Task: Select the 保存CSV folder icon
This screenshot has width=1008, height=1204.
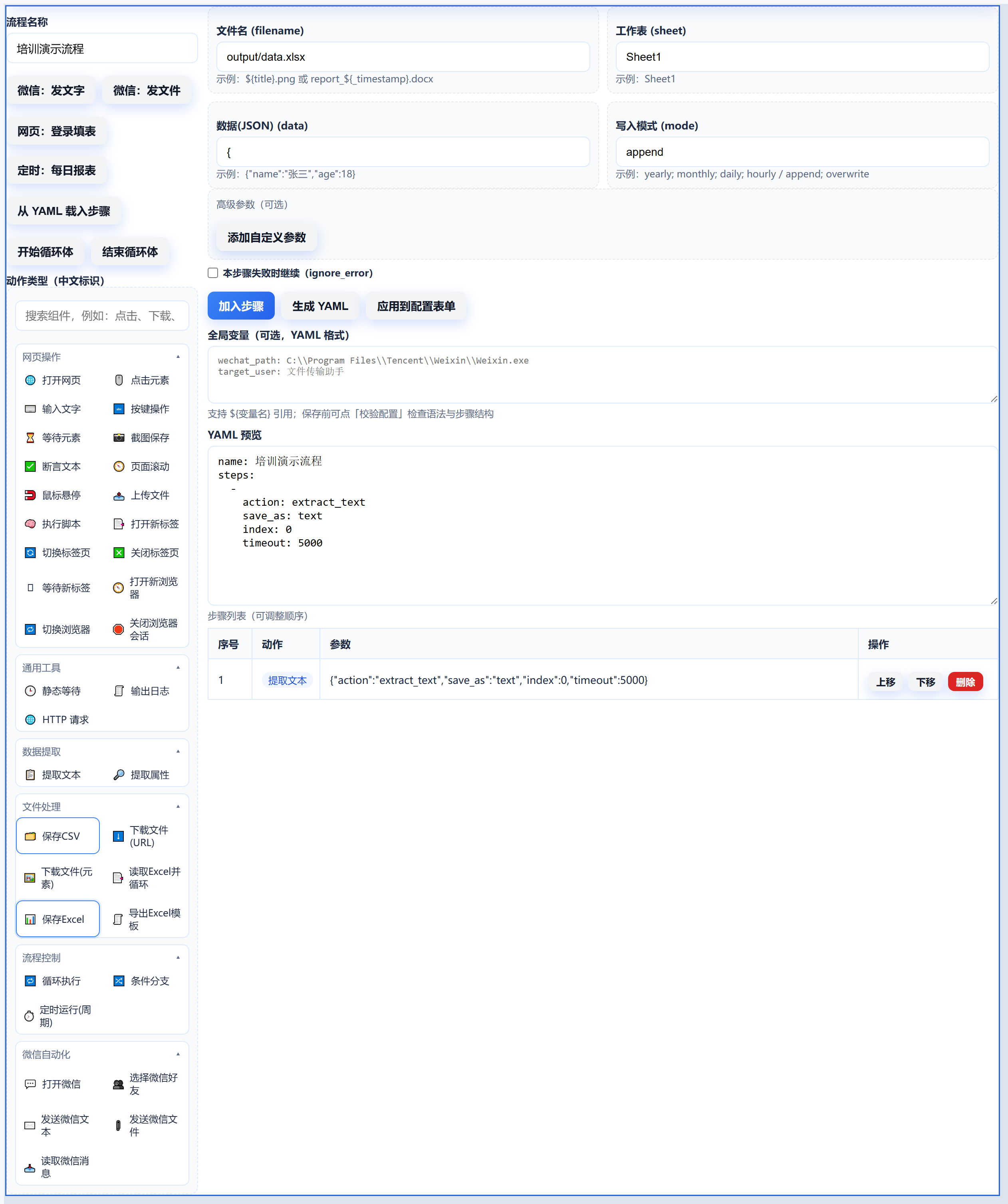Action: pos(30,836)
